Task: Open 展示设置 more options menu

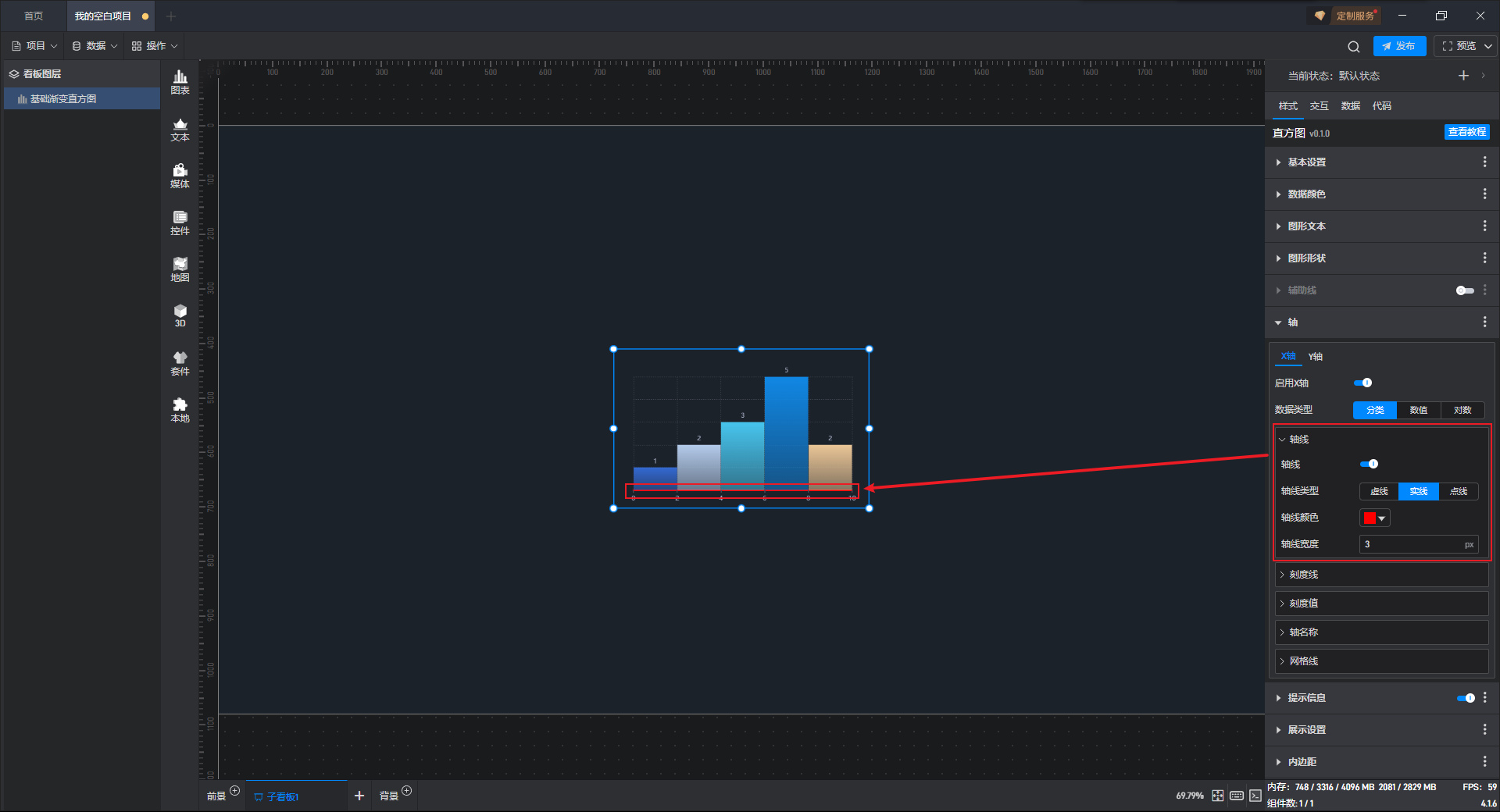Action: pos(1484,729)
